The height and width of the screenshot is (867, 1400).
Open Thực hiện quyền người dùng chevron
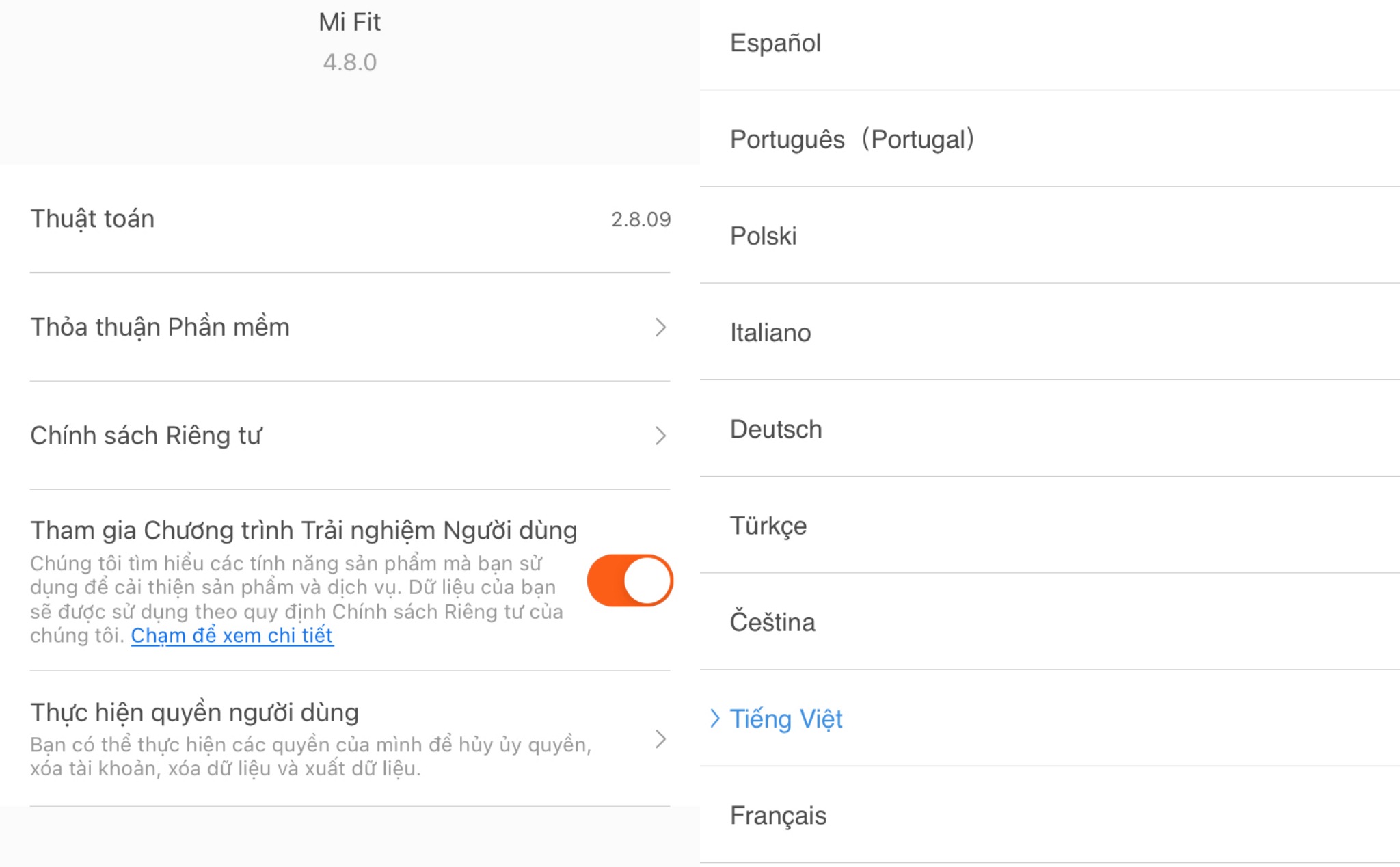tap(660, 739)
